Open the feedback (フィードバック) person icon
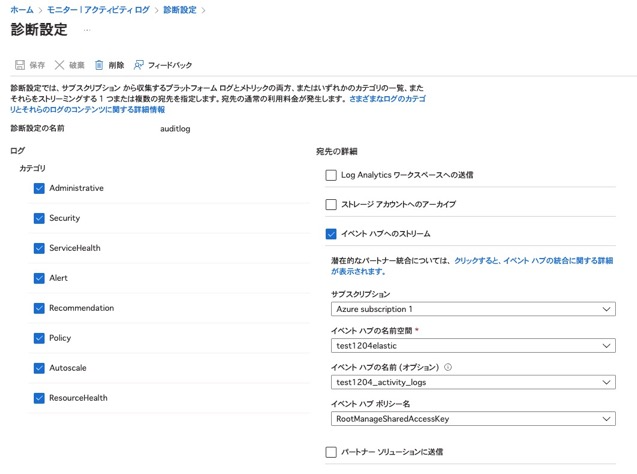The width and height of the screenshot is (637, 474). tap(139, 65)
